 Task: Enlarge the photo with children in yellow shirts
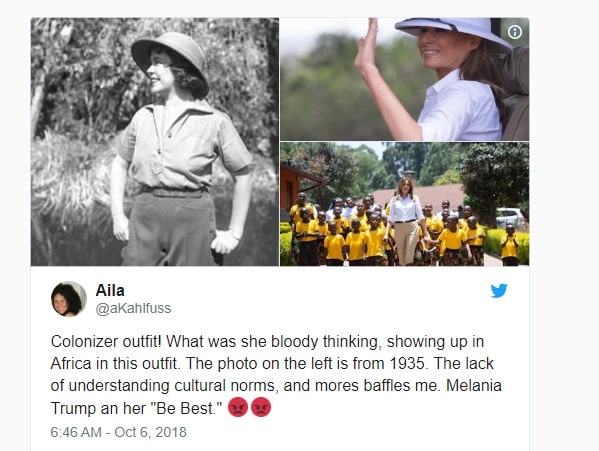(405, 204)
